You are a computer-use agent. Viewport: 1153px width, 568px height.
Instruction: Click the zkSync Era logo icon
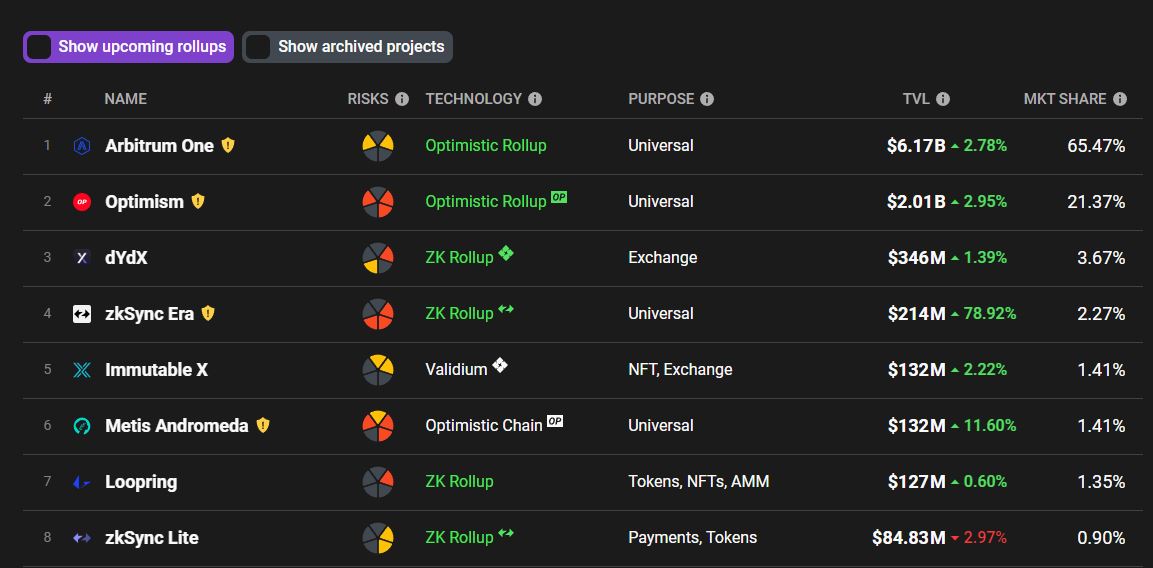pos(82,313)
